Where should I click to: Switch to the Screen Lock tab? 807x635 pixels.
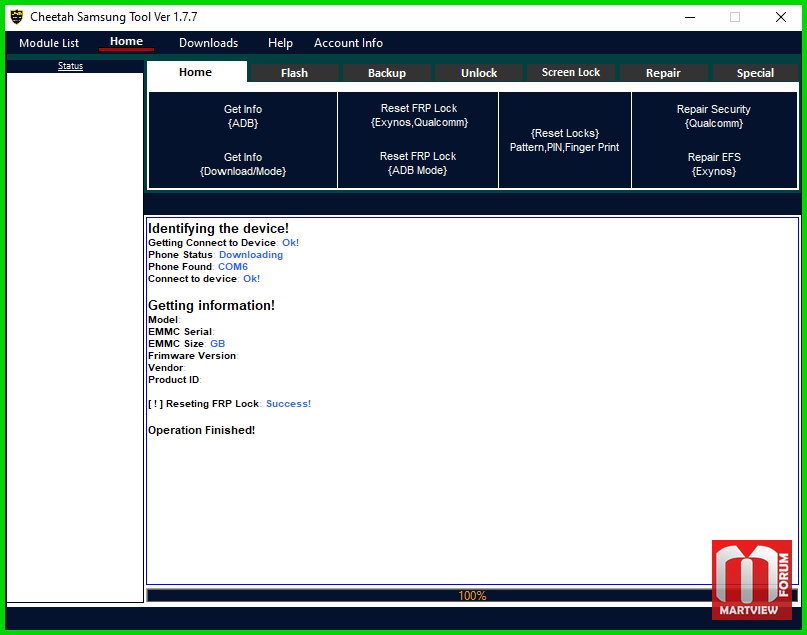tap(571, 73)
